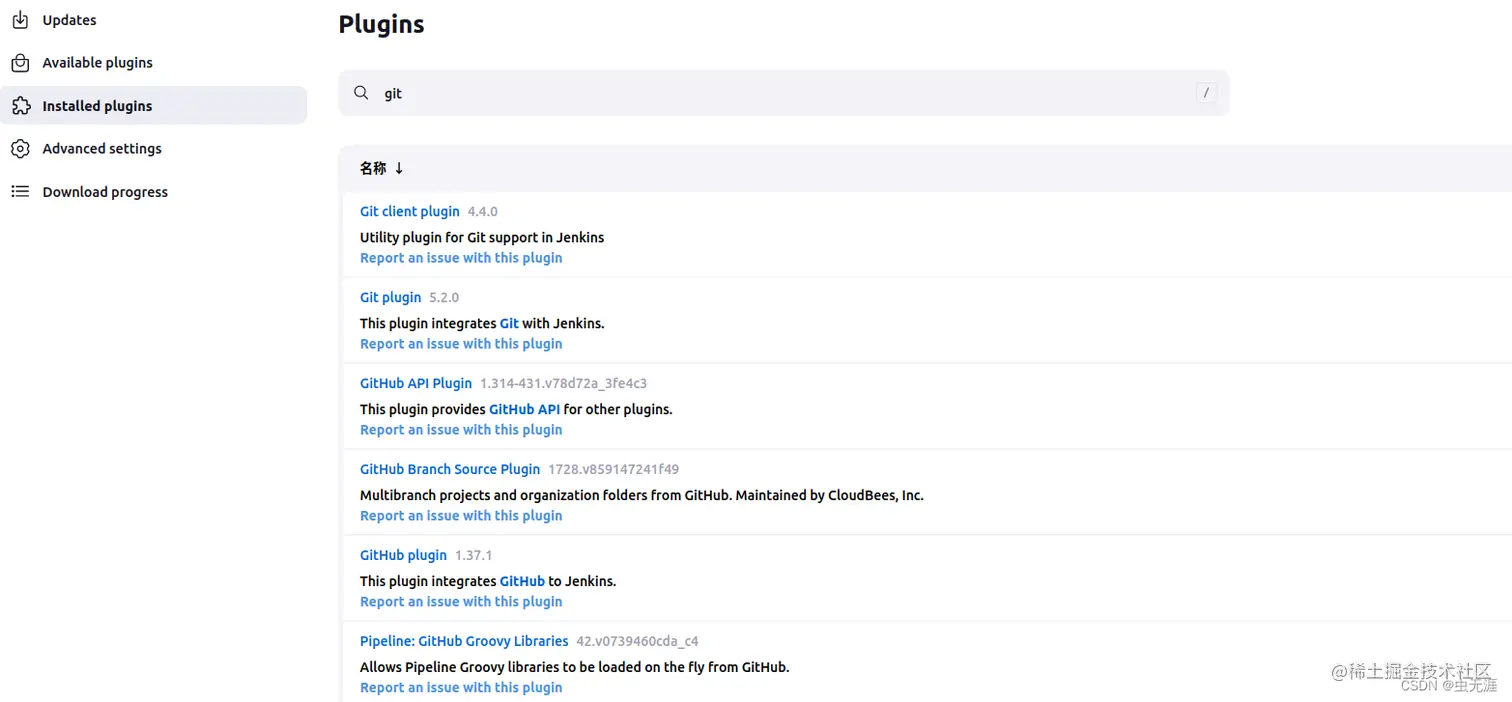The height and width of the screenshot is (702, 1512).
Task: Open the Git plugin link
Action: [391, 297]
